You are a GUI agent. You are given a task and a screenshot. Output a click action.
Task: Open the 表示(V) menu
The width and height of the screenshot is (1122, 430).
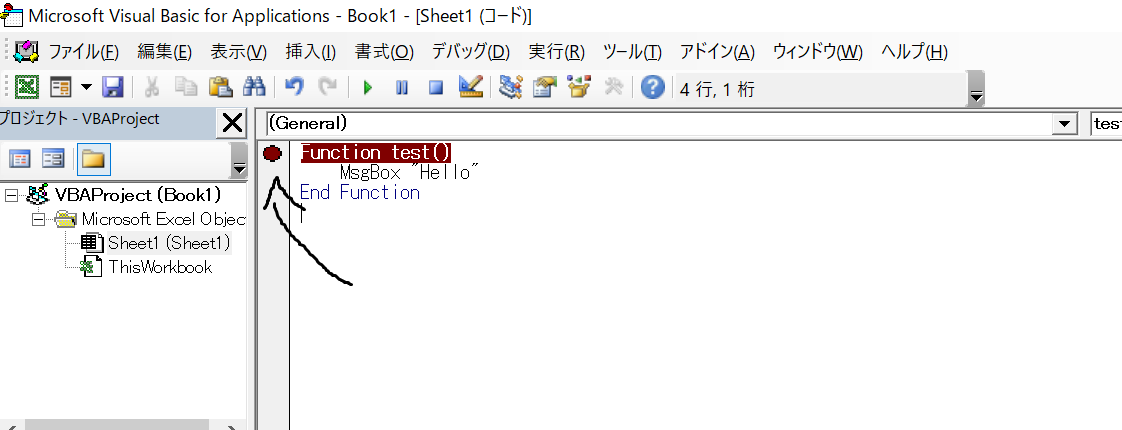click(238, 52)
